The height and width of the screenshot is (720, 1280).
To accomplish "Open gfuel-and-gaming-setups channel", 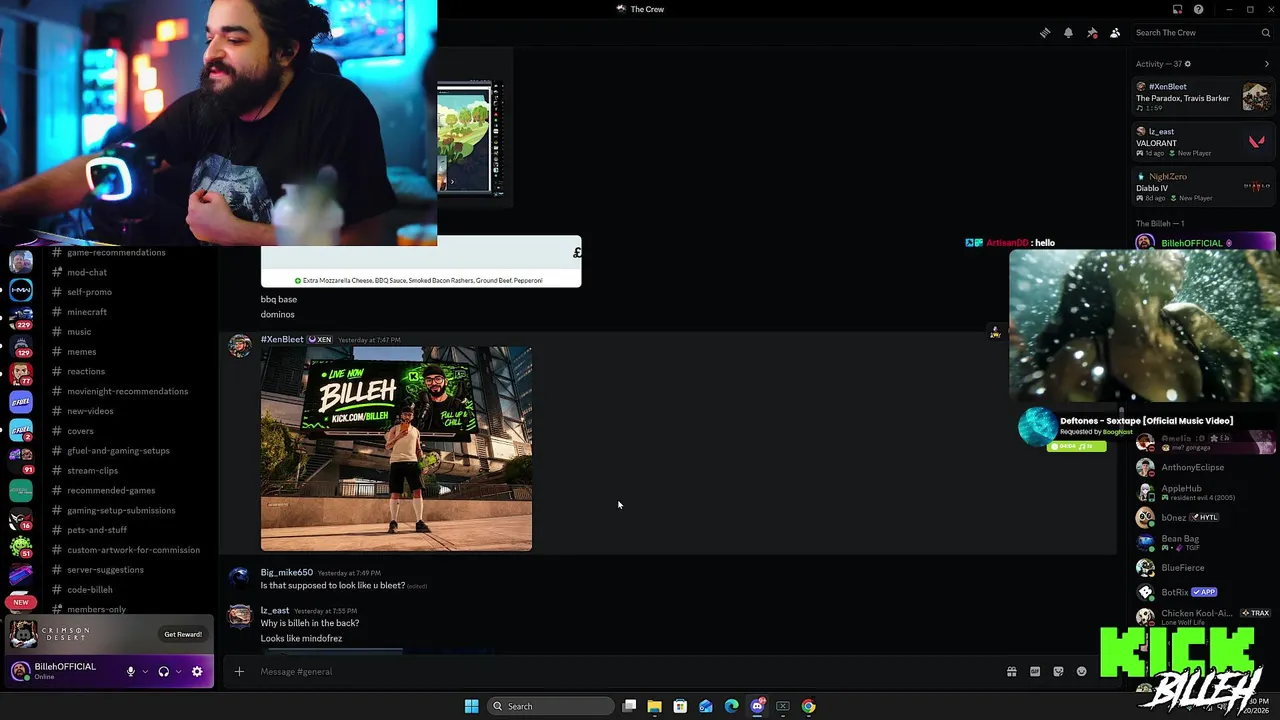I will point(118,451).
